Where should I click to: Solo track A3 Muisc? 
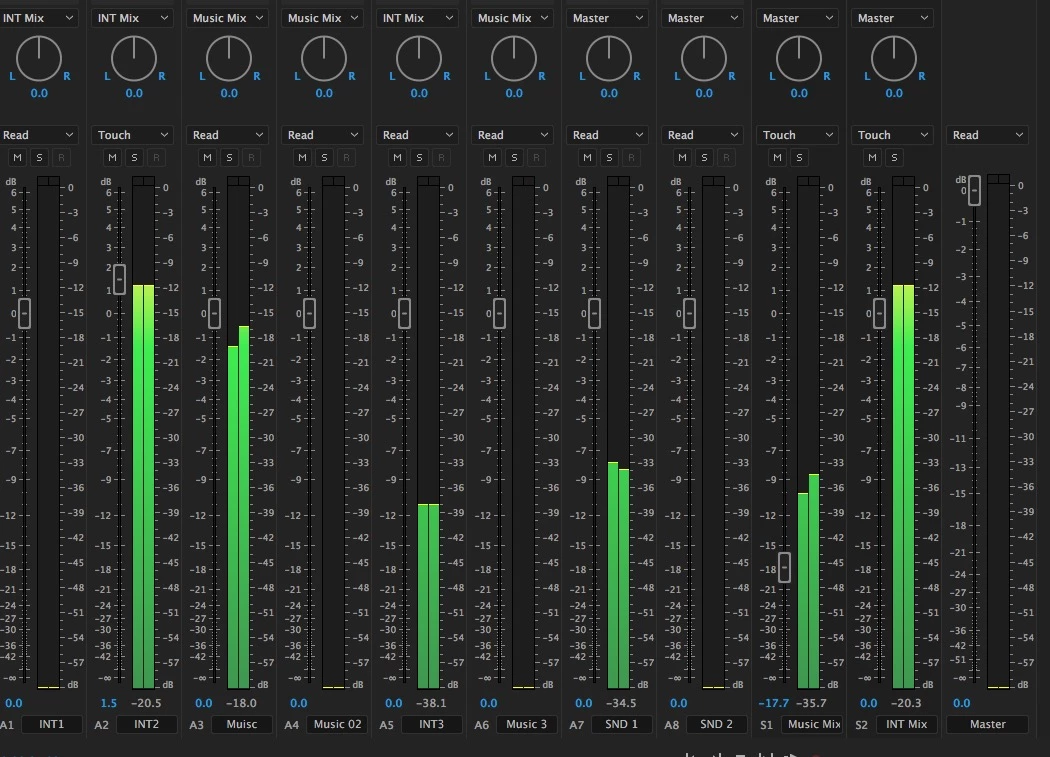pos(230,157)
